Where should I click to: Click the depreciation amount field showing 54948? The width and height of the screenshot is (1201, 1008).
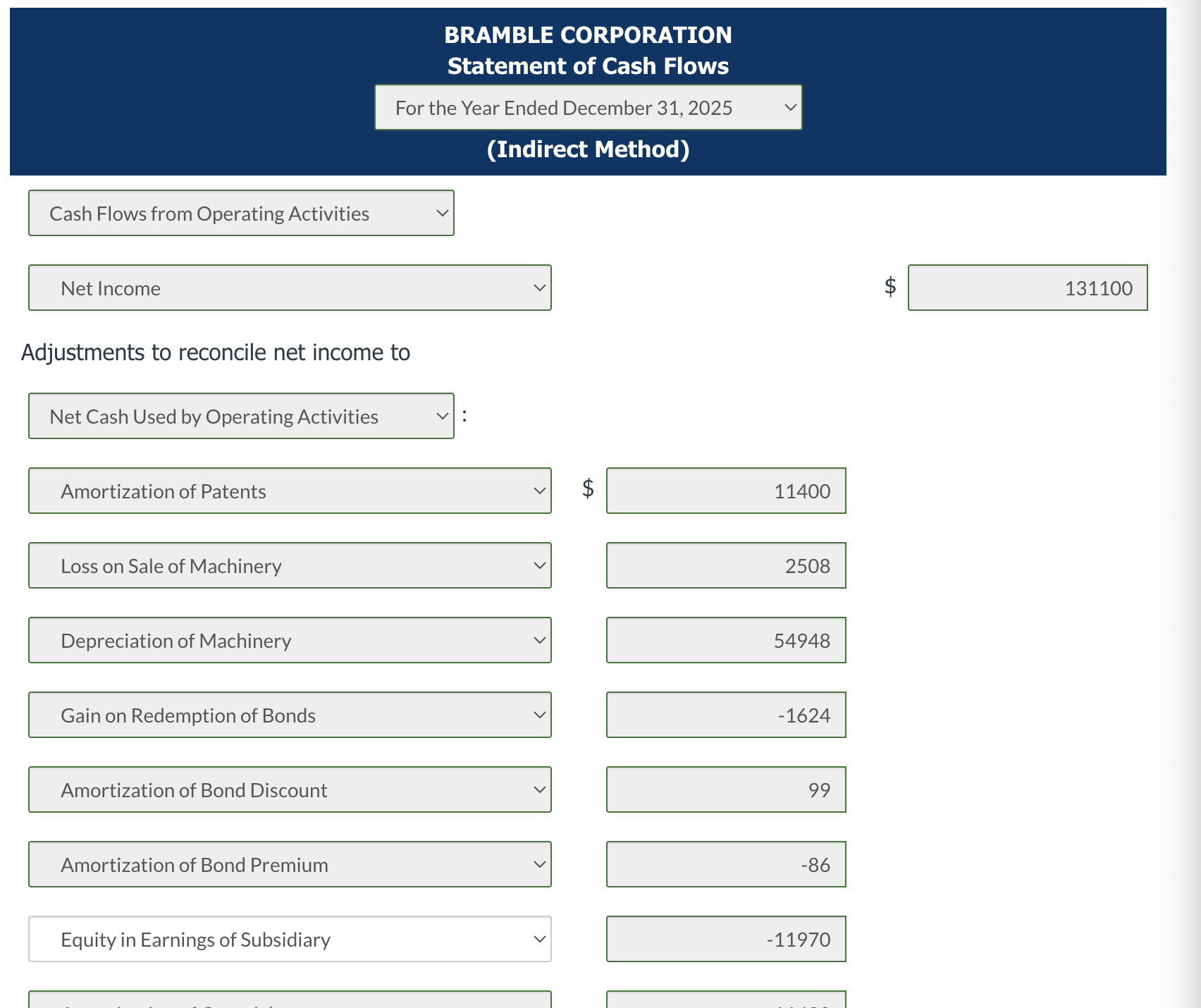coord(725,640)
